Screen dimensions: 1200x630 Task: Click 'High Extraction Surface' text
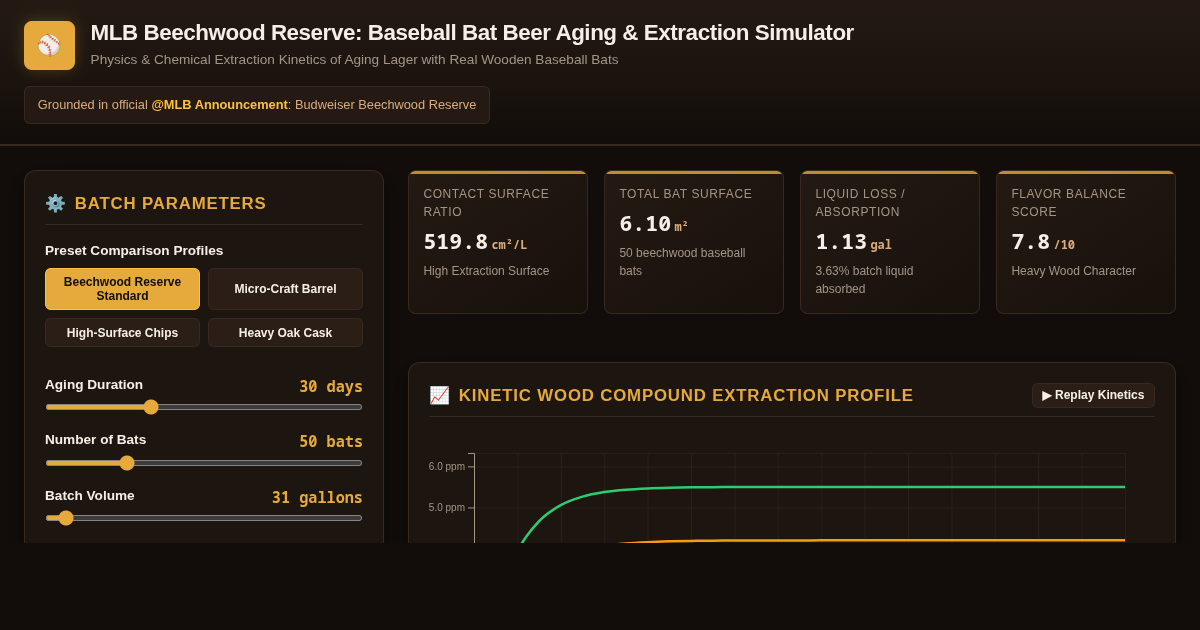pos(486,271)
